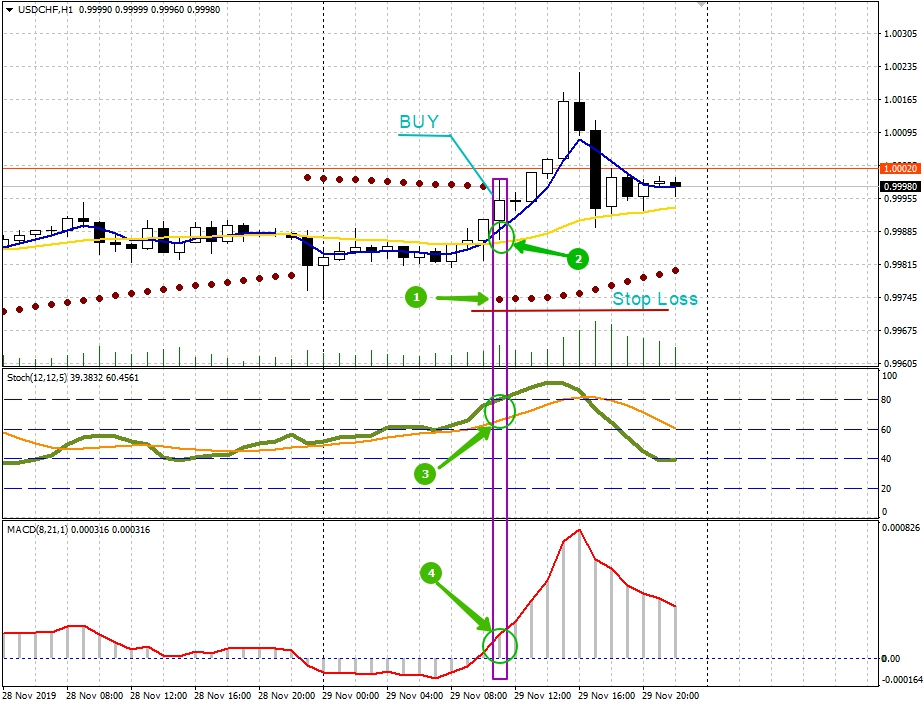Image resolution: width=924 pixels, height=707 pixels.
Task: Click the numbered marker 4 on MACD panel
Action: coord(430,573)
